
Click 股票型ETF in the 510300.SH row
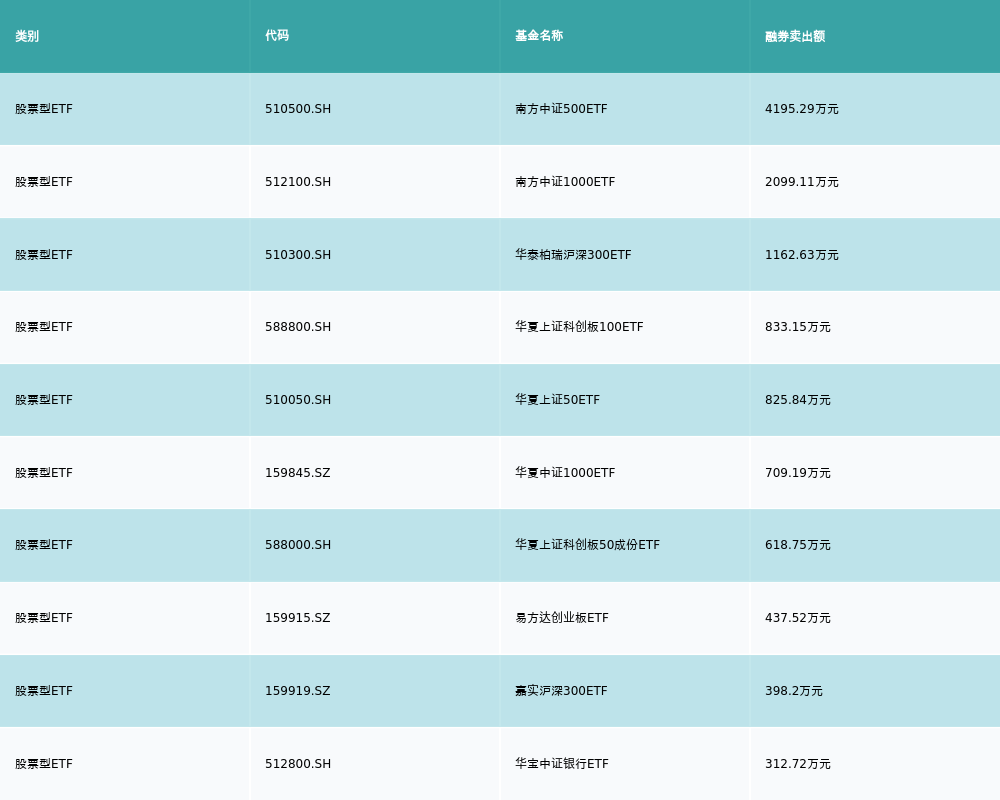[44, 255]
